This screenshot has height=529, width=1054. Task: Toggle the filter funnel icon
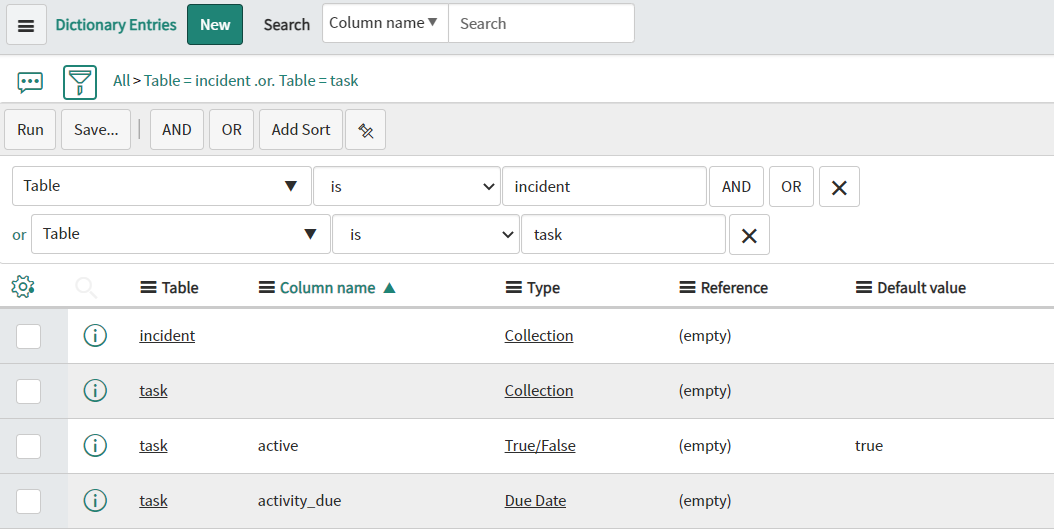[80, 82]
